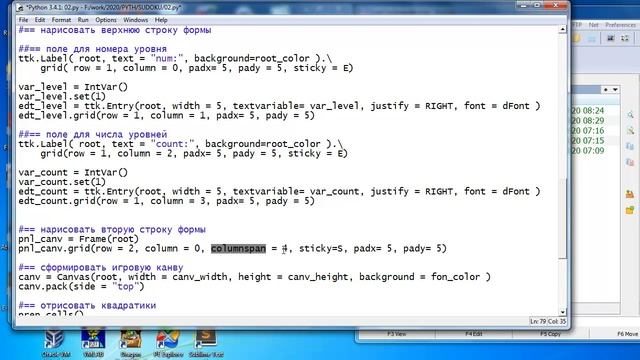
Task: Click the Ln 79 Col 35 status indicator
Action: 548,322
